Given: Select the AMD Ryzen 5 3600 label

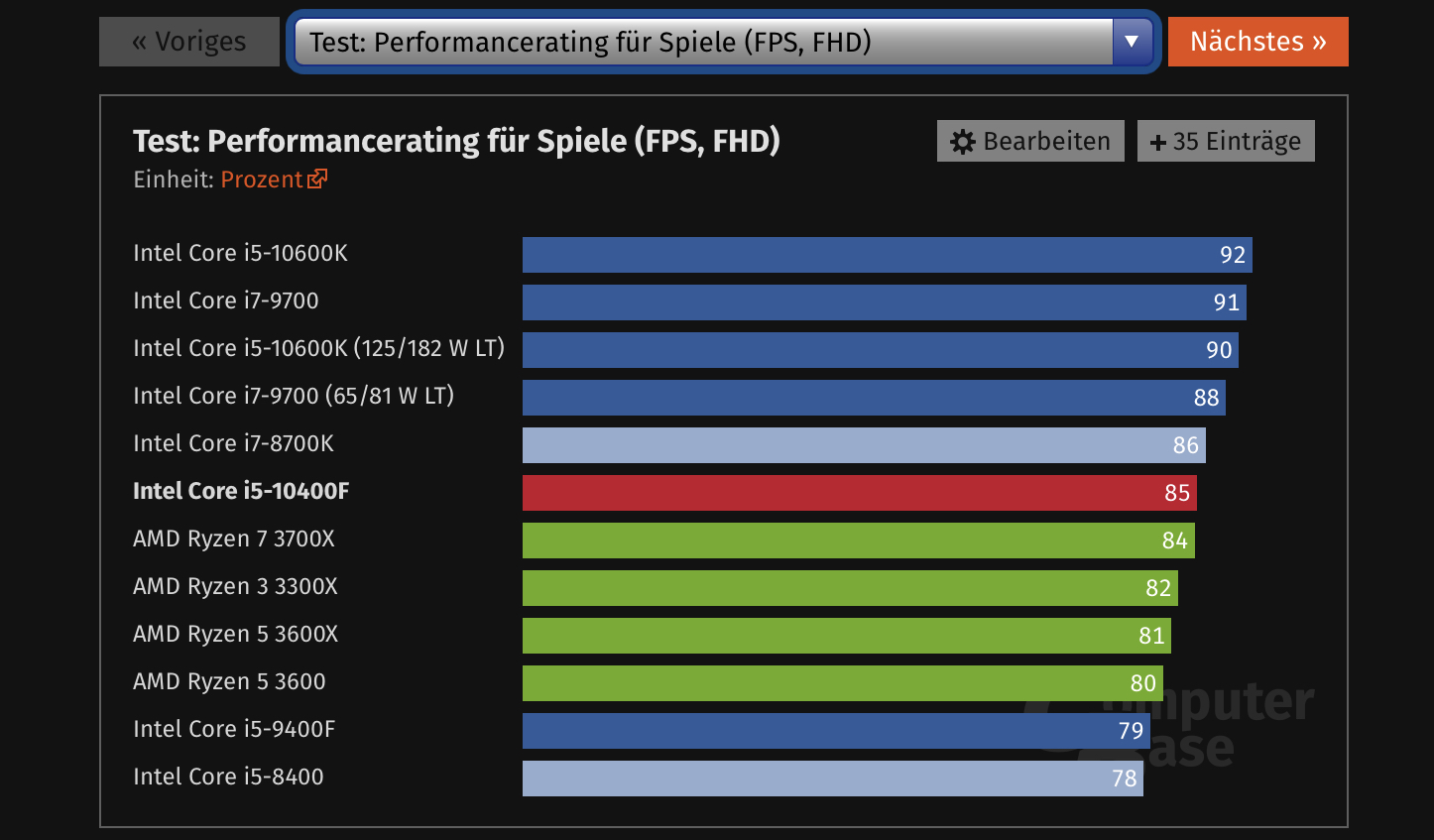Looking at the screenshot, I should (229, 681).
